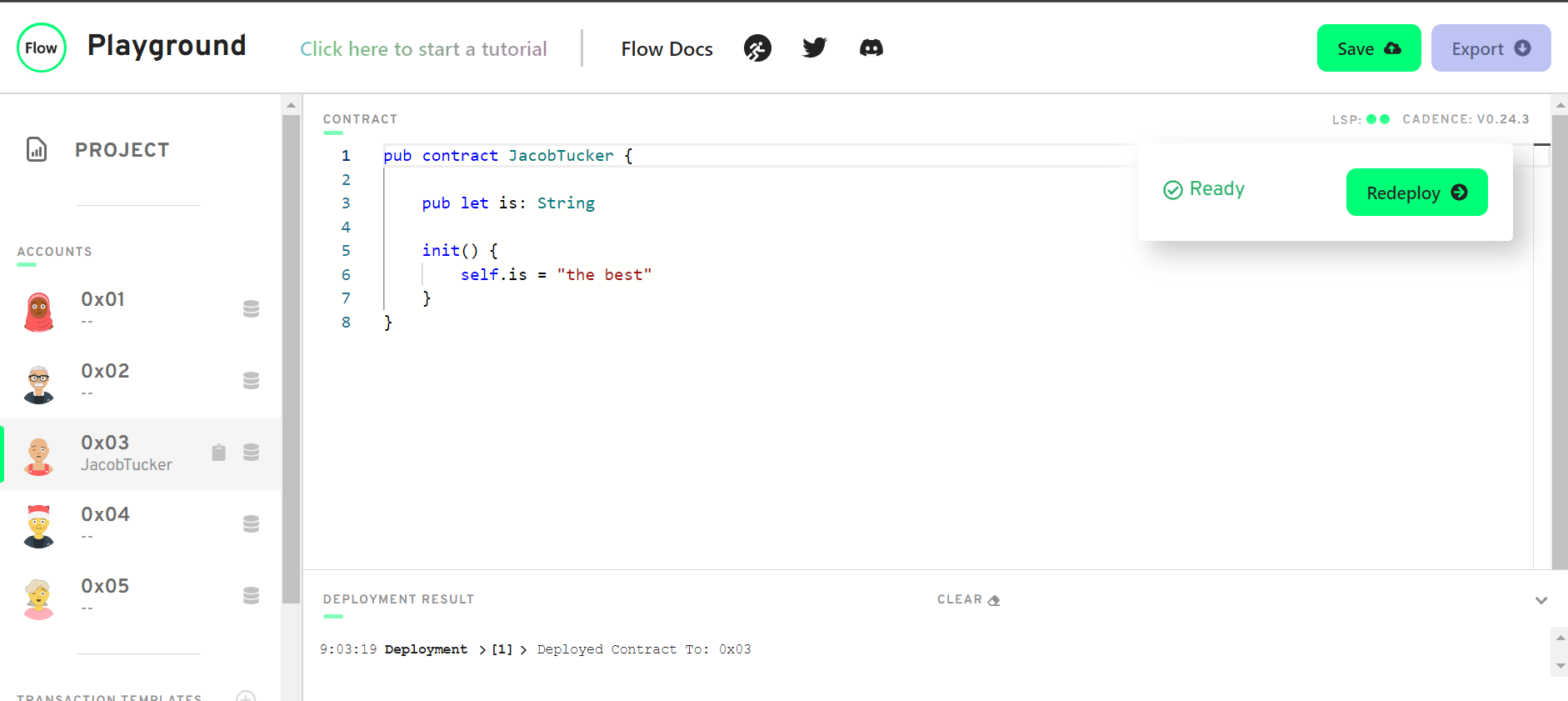Click the DEPLOYMENT RESULT heading
Image resolution: width=1568 pixels, height=701 pixels.
[398, 599]
